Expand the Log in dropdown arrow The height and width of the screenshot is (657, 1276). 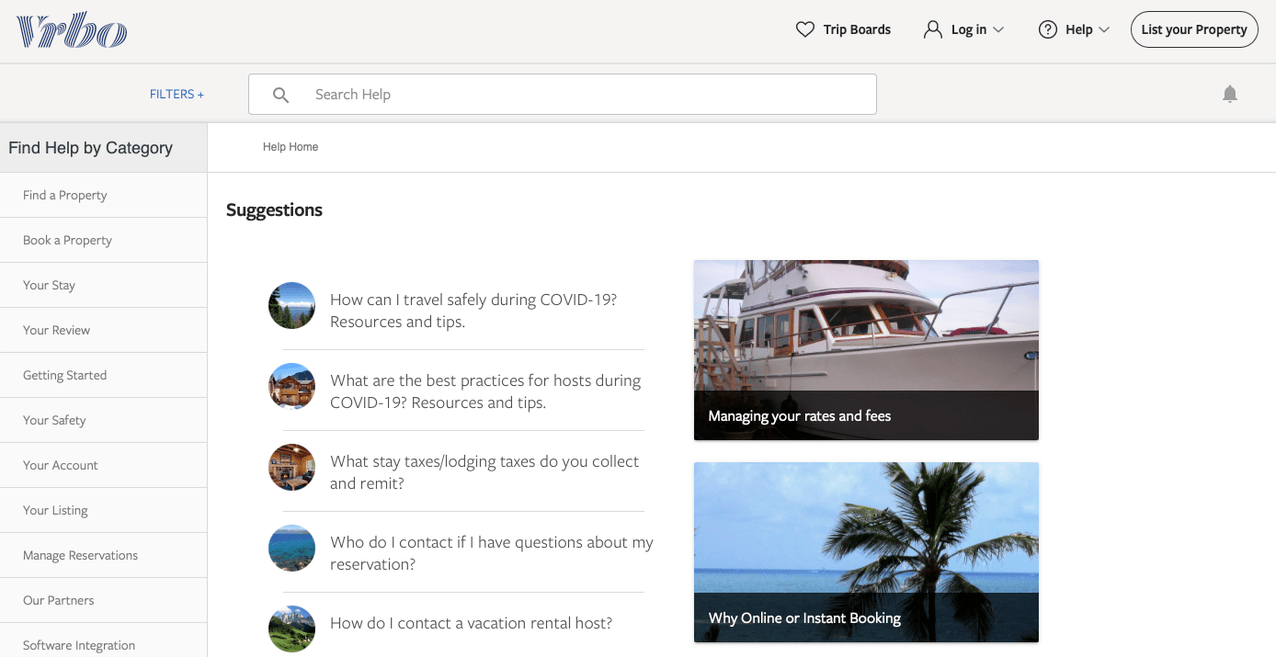[x=998, y=30]
